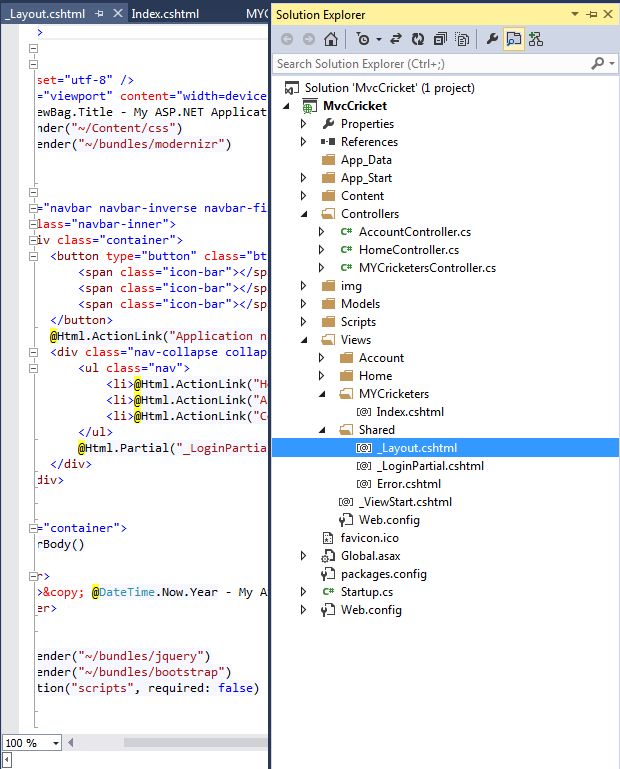Select the root Web.config file
This screenshot has height=769, width=620.
click(x=371, y=610)
